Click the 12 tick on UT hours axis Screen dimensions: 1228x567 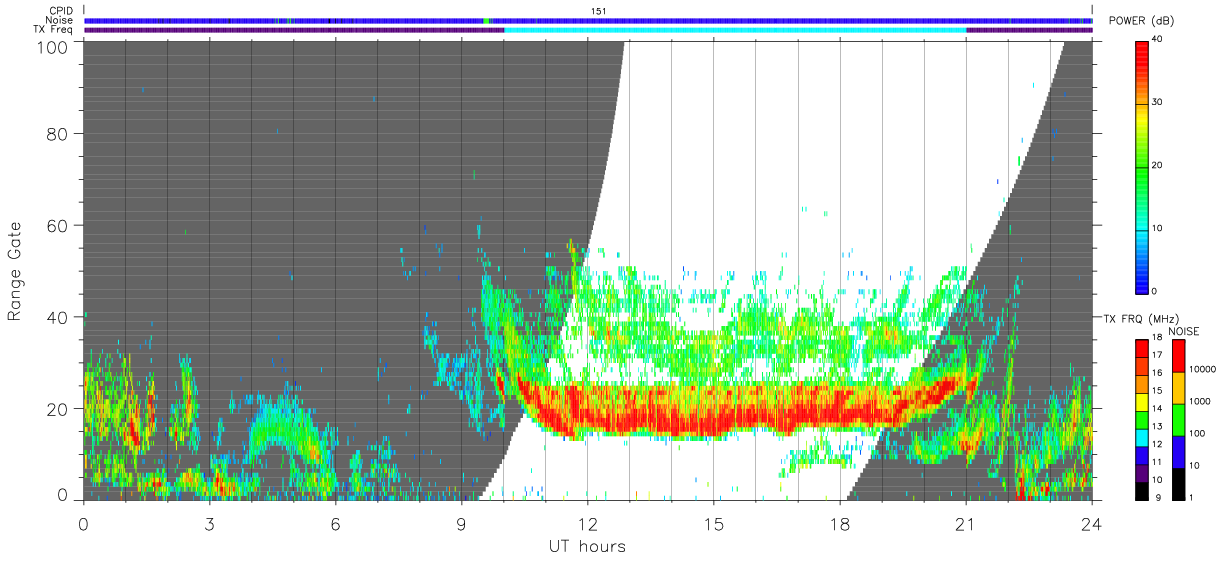(588, 524)
